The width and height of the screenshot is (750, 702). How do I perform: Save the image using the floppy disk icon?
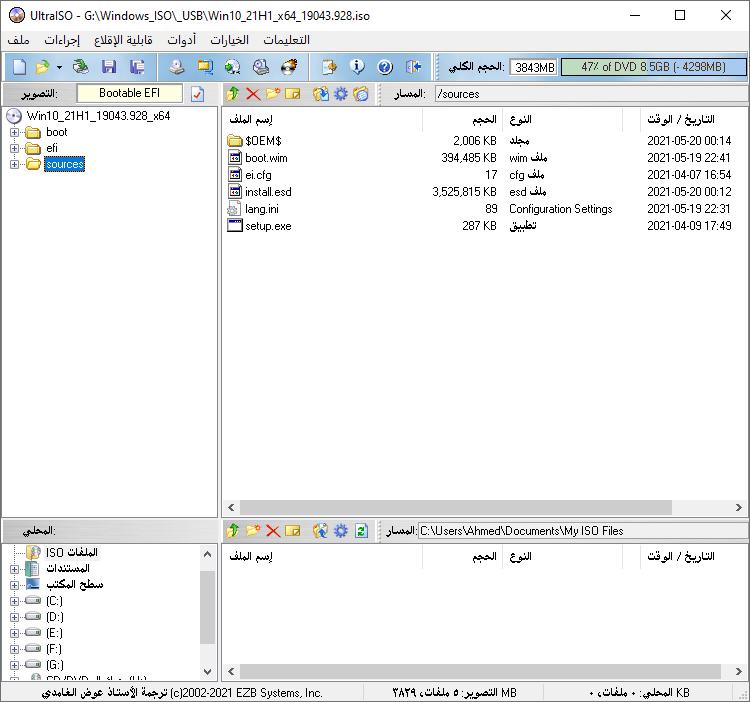(109, 67)
